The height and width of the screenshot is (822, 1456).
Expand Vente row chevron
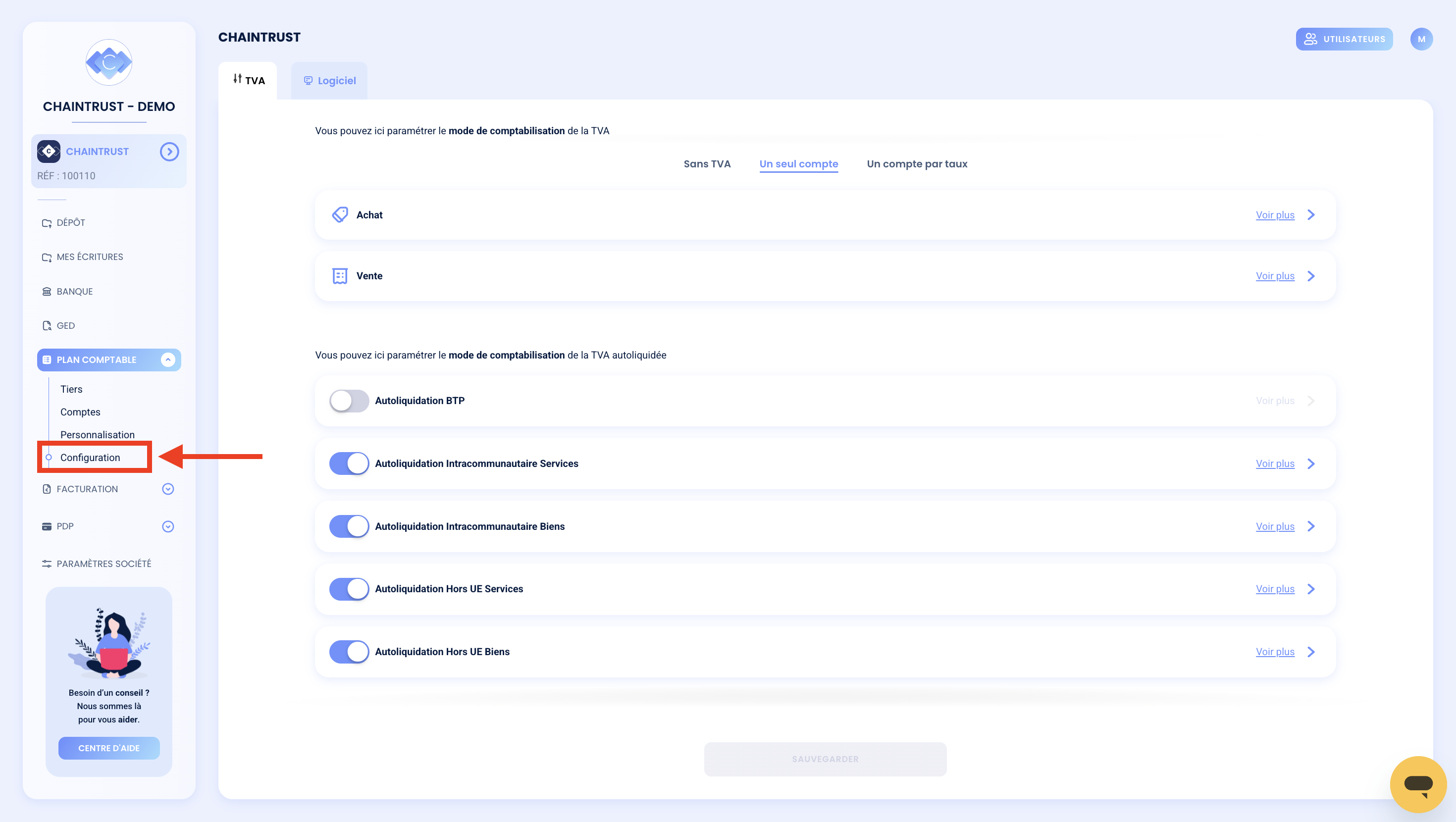pos(1311,276)
